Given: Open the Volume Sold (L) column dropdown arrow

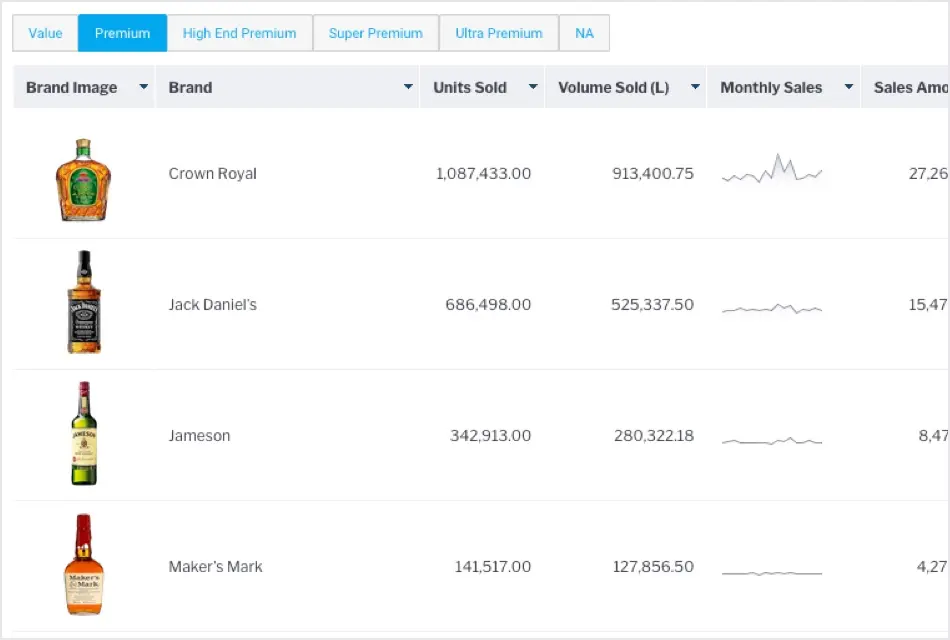Looking at the screenshot, I should click(695, 88).
